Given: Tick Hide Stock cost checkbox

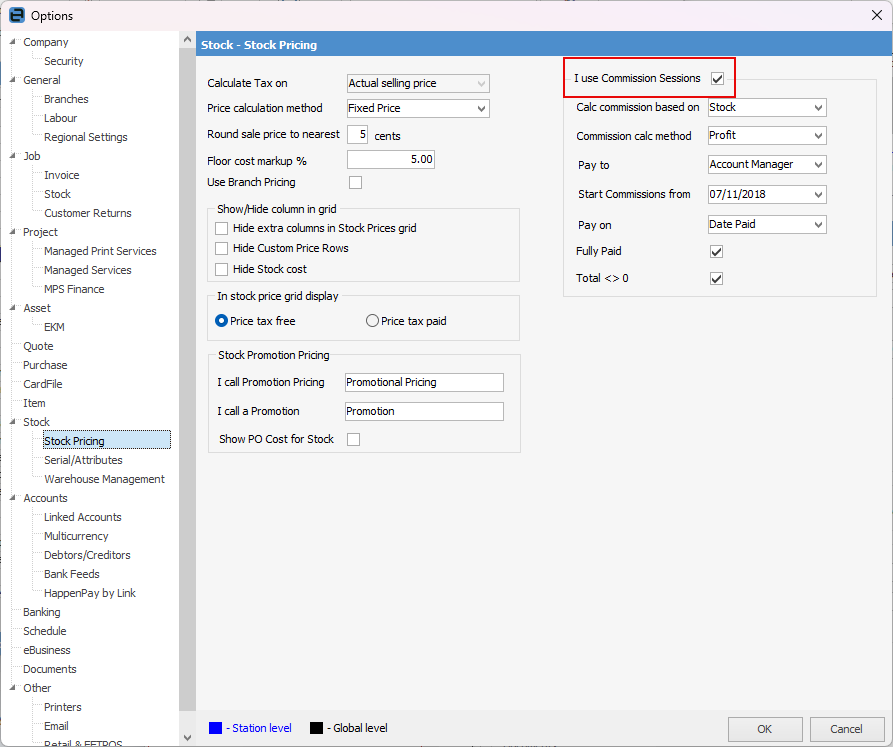Looking at the screenshot, I should pos(222,269).
